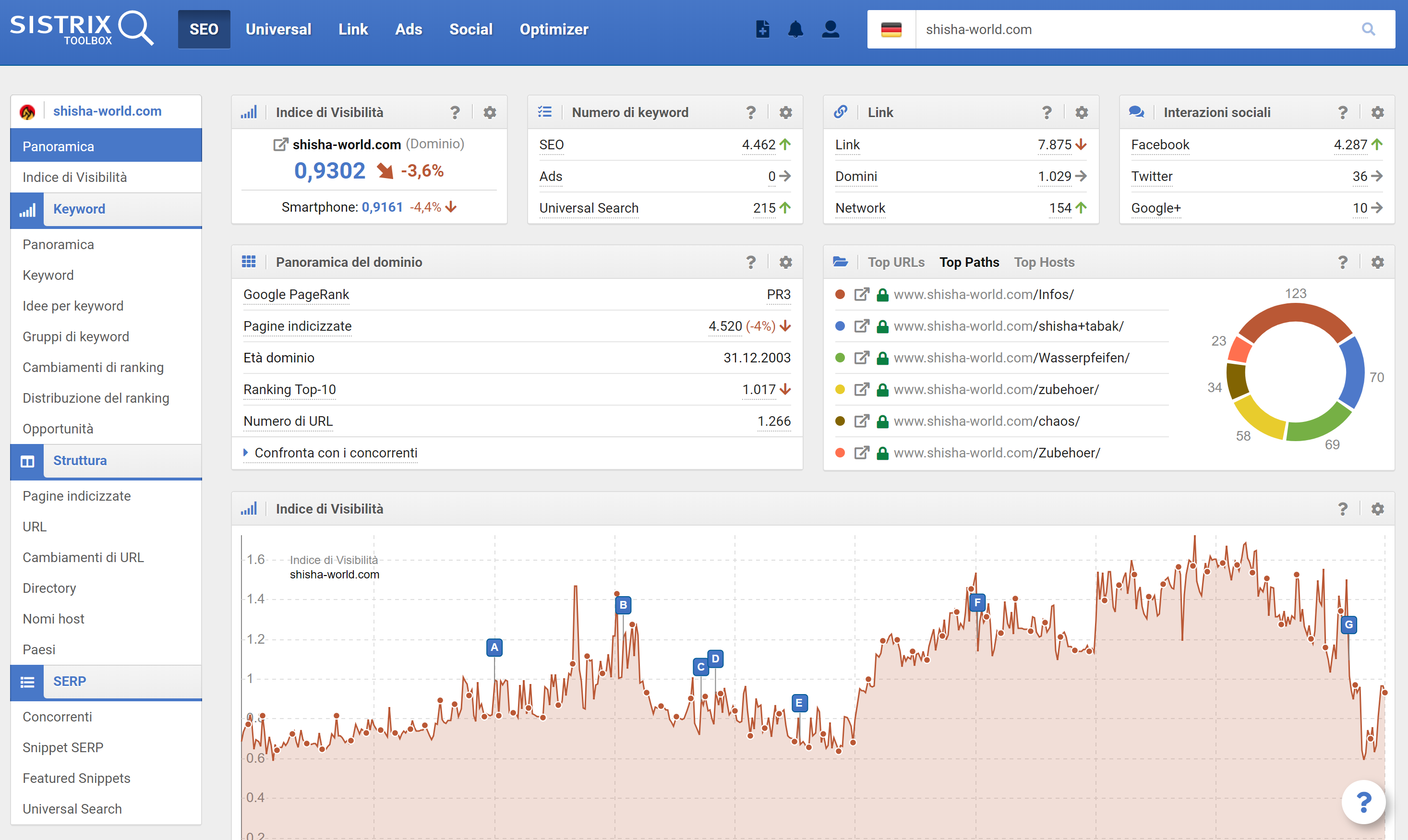The image size is (1408, 840).
Task: Open external link icon next to shisha-world.com domain
Action: pos(280,144)
